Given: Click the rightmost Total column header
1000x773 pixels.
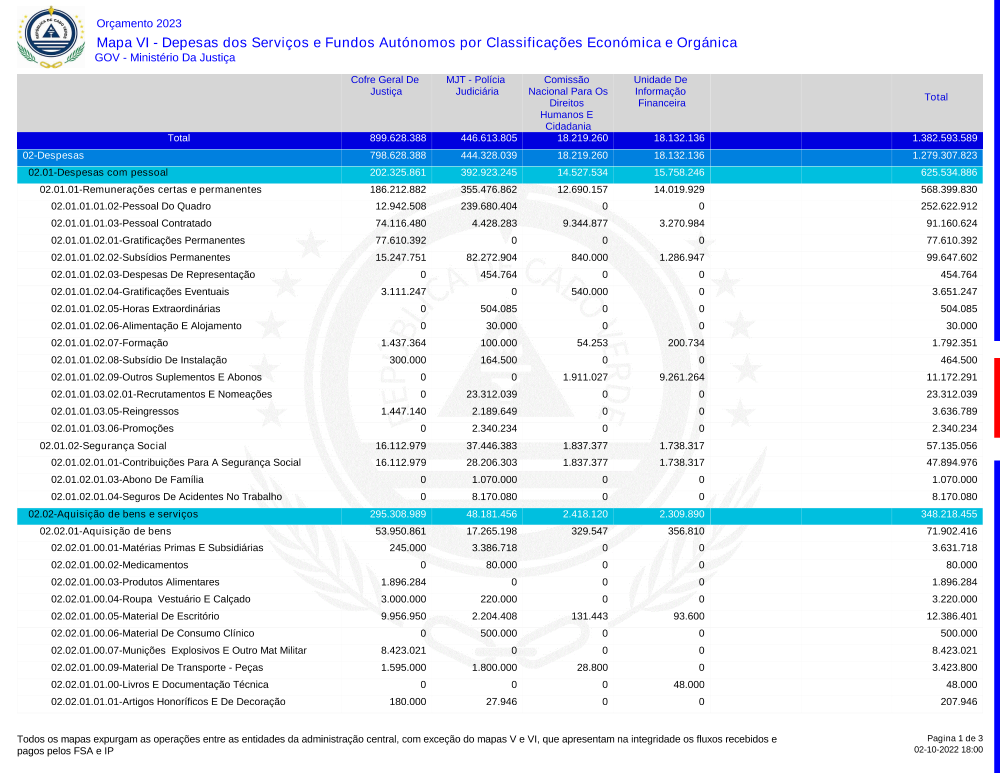Looking at the screenshot, I should [936, 97].
